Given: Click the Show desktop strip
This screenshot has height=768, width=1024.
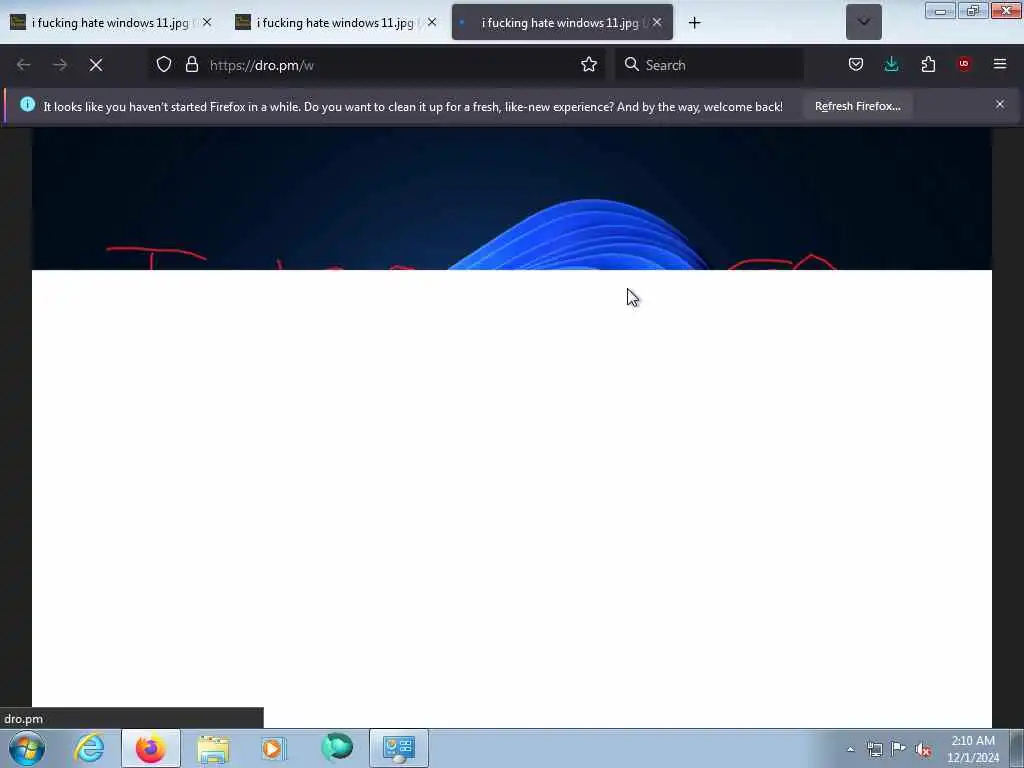Looking at the screenshot, I should point(1017,748).
